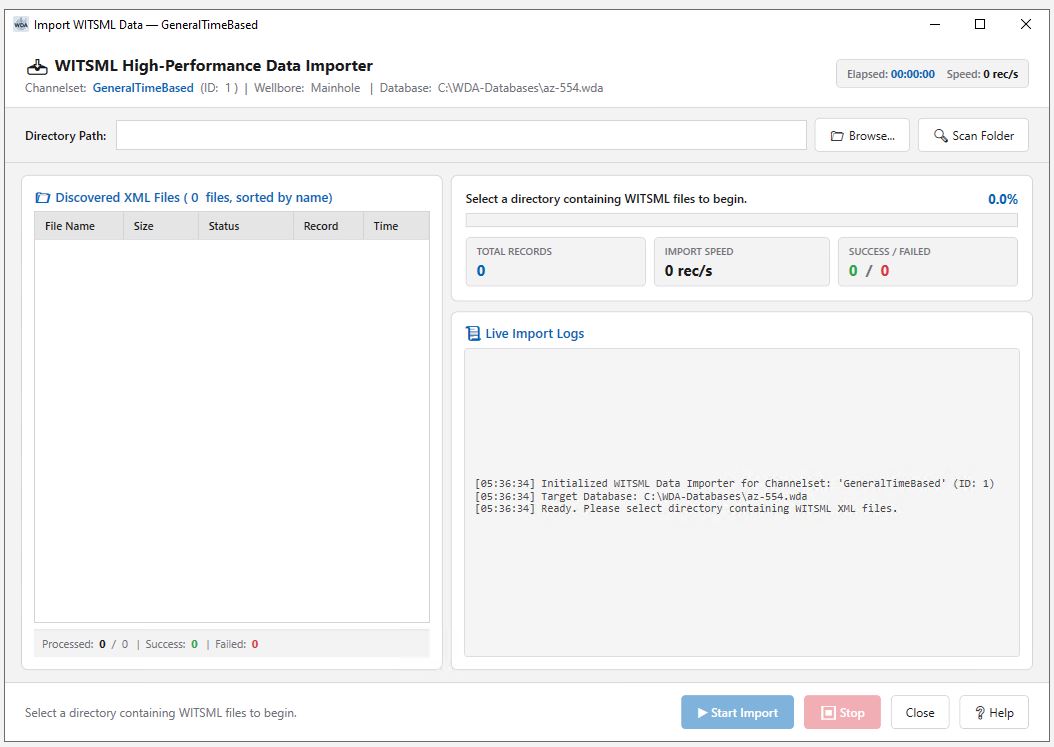The height and width of the screenshot is (747, 1054).
Task: Click the folder icon beside Discovered XML Files
Action: [42, 198]
